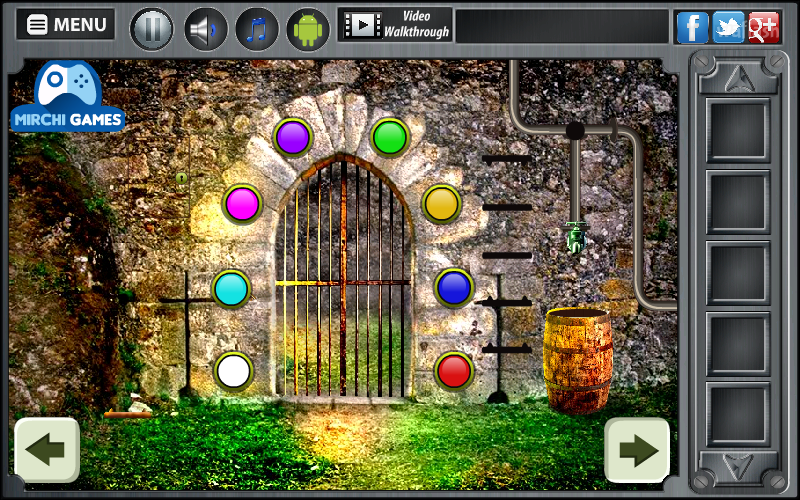Screen dimensions: 800x500
Task: Click the black pipe junction knob
Action: [x=575, y=131]
